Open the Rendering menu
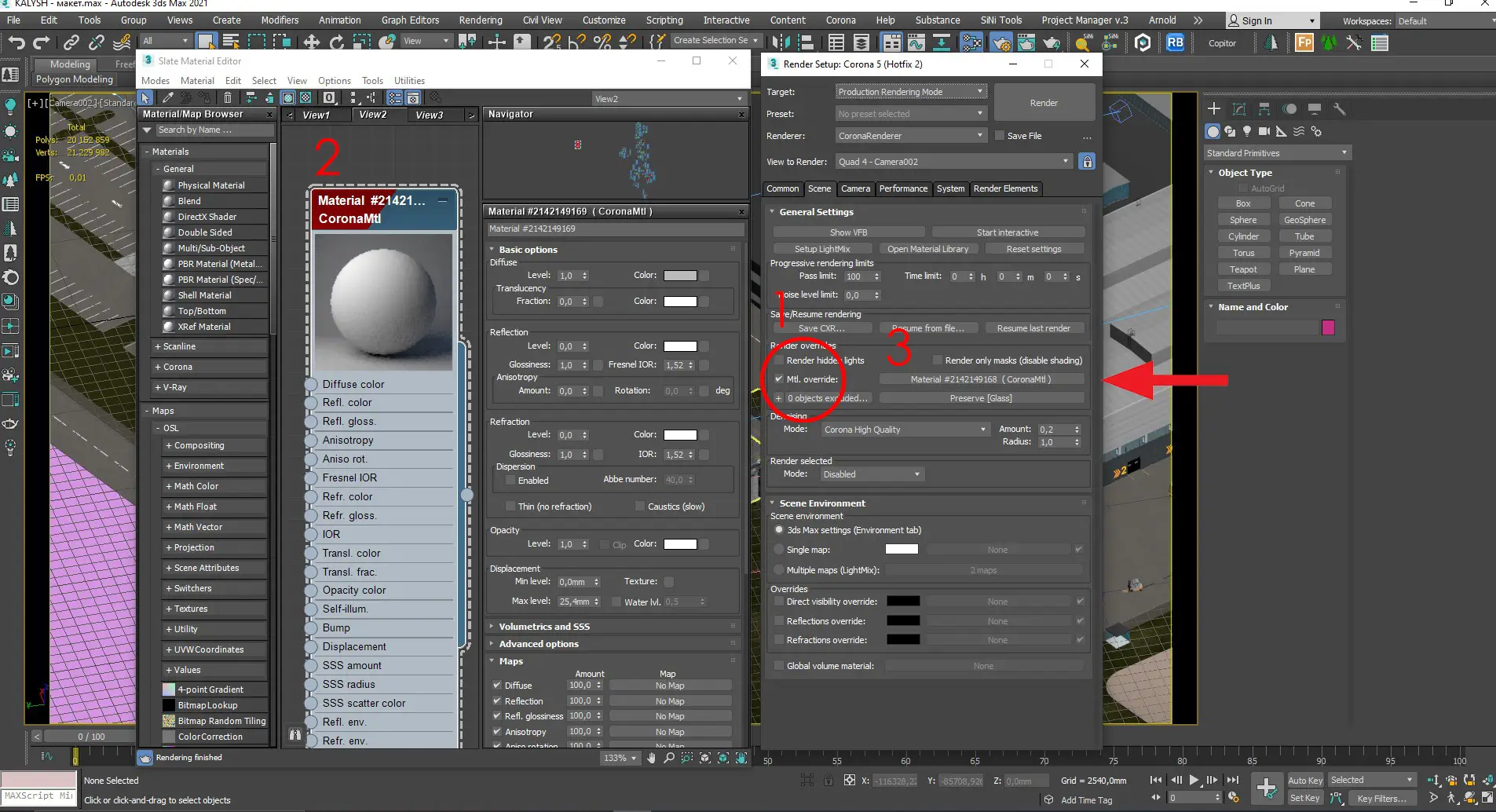The image size is (1496, 812). [x=481, y=20]
